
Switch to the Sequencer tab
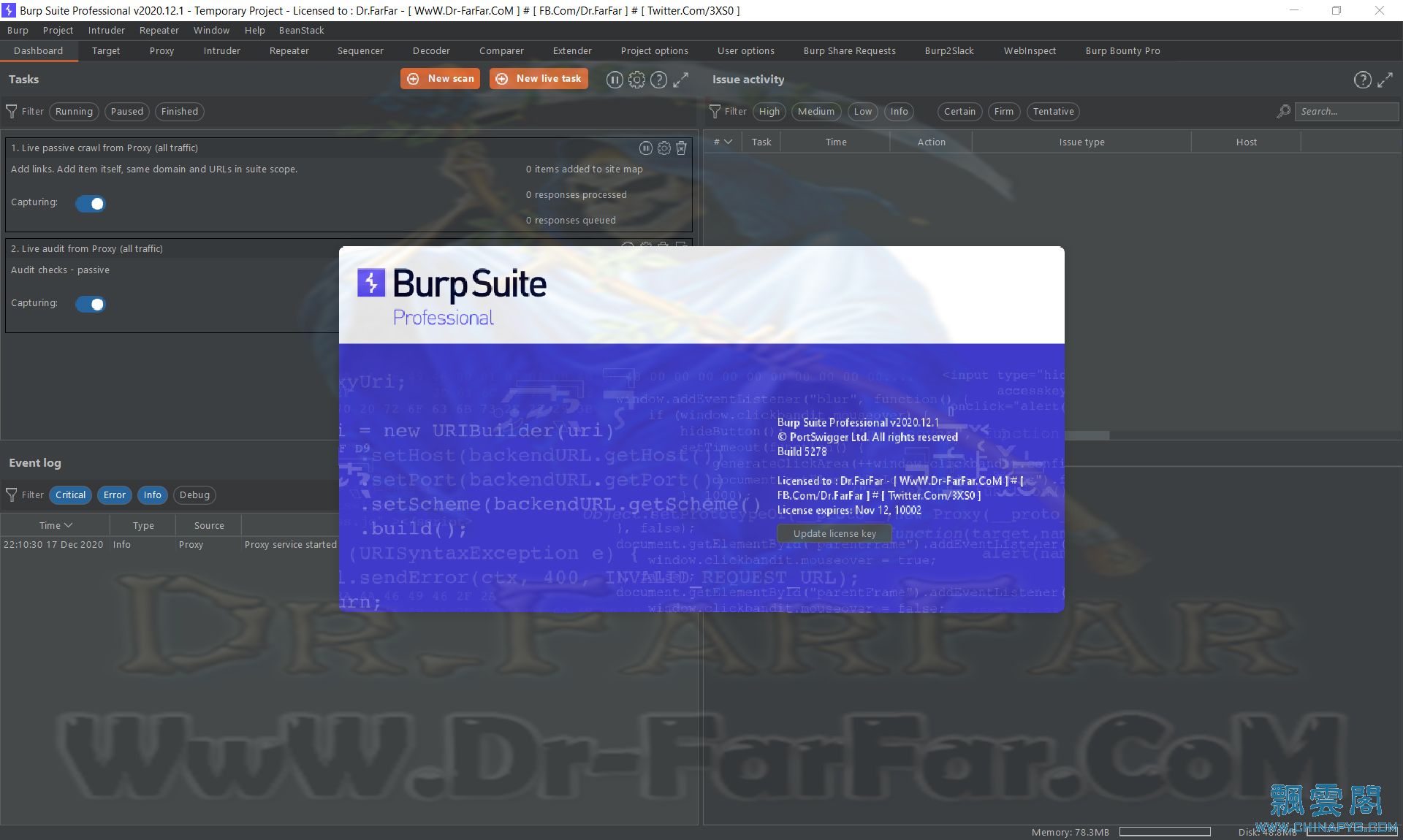point(360,51)
